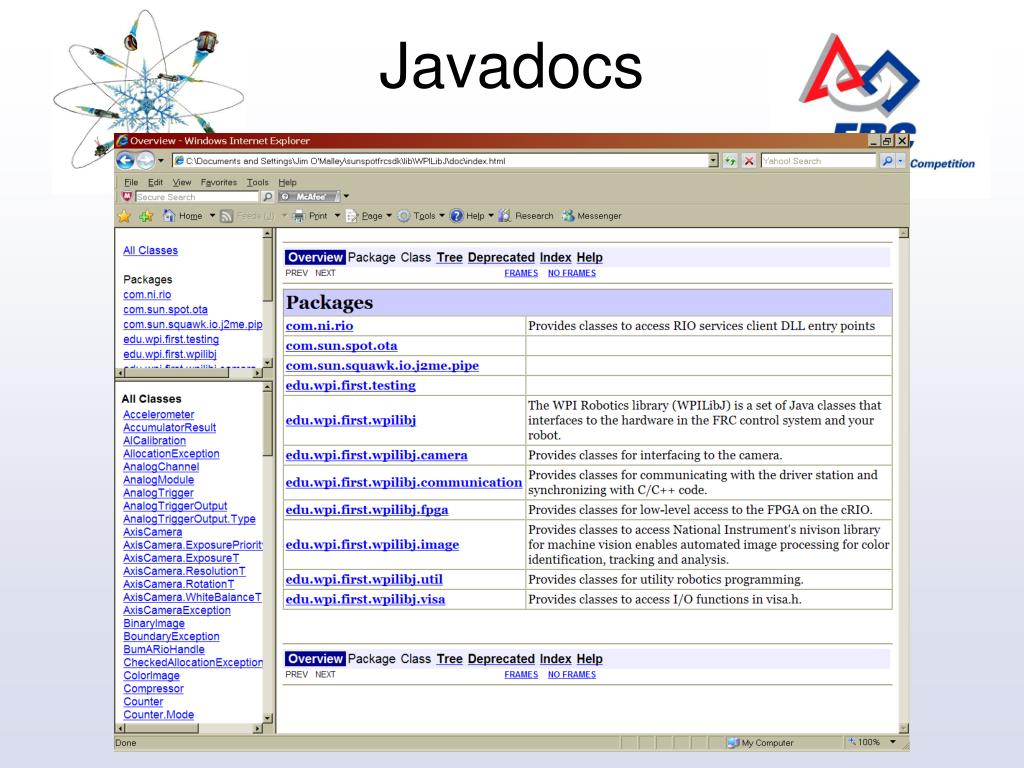The width and height of the screenshot is (1024, 768).
Task: Open the Help toolbar dropdown arrow
Action: click(491, 216)
